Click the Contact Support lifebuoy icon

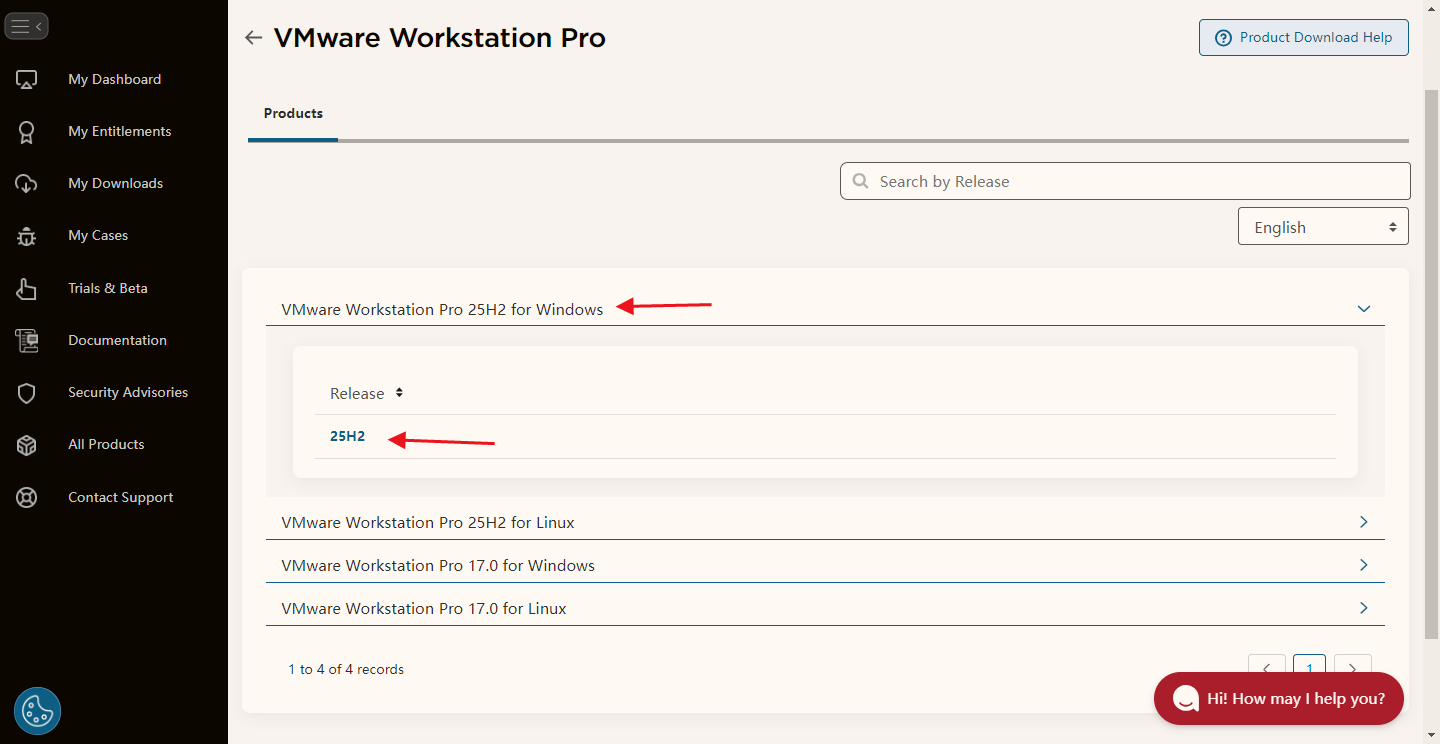[27, 497]
